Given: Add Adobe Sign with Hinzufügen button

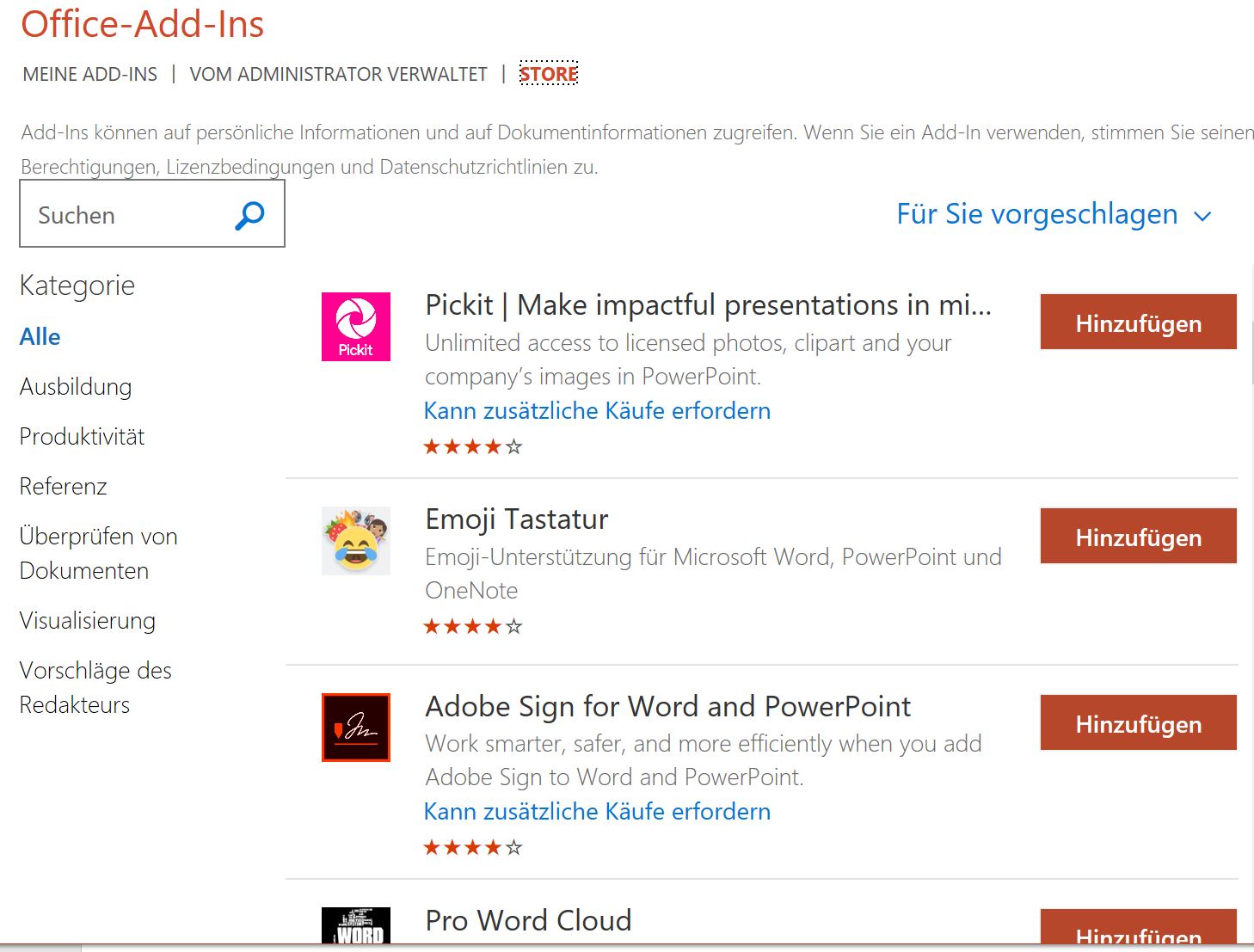Looking at the screenshot, I should click(x=1139, y=723).
